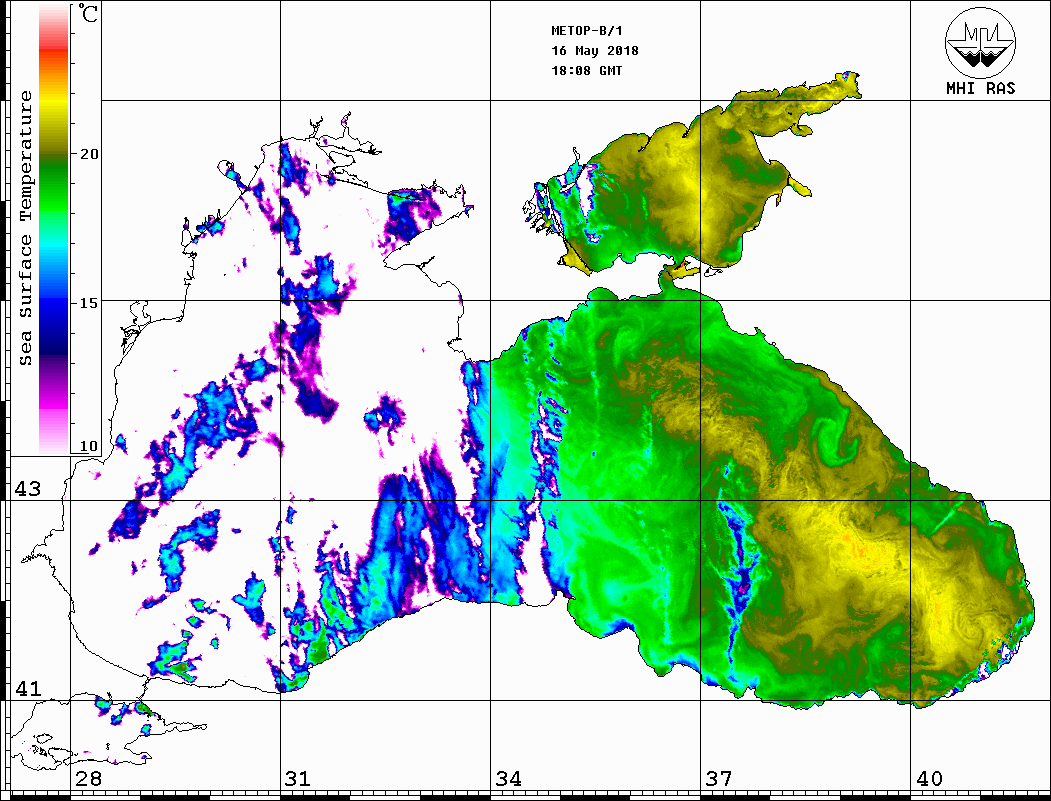Click the °C unit label
This screenshot has width=1051, height=801.
coord(88,13)
